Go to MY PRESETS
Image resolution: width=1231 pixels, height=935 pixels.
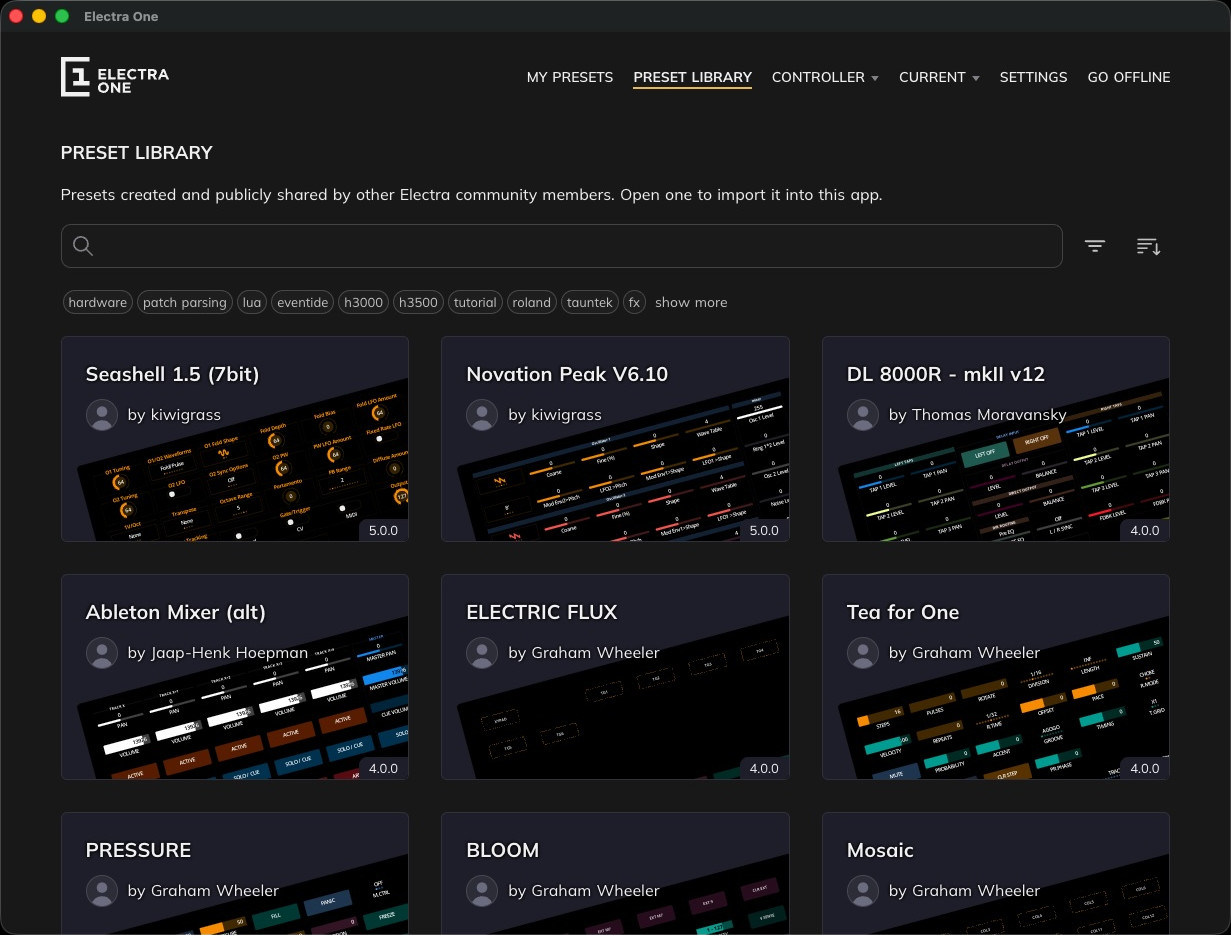pyautogui.click(x=570, y=77)
